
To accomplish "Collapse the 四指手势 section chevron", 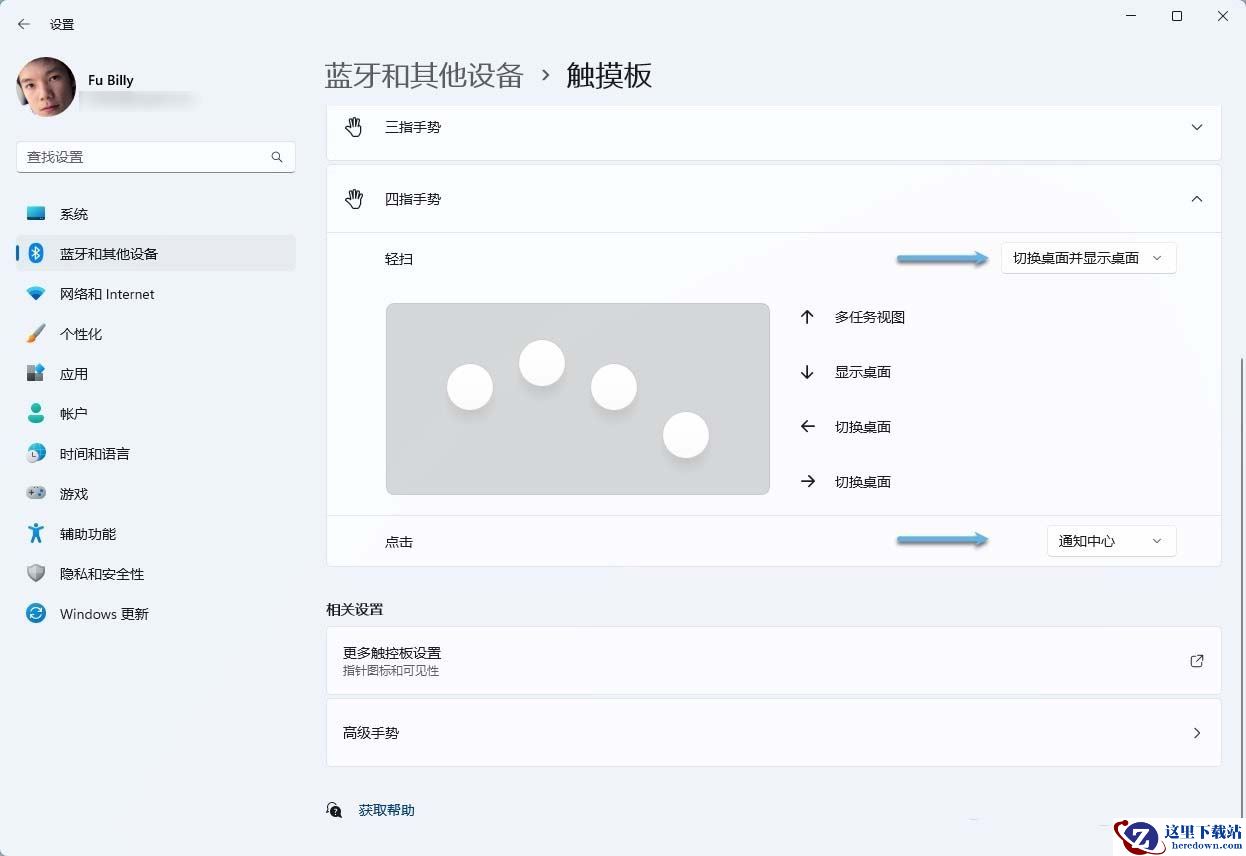I will (1197, 199).
